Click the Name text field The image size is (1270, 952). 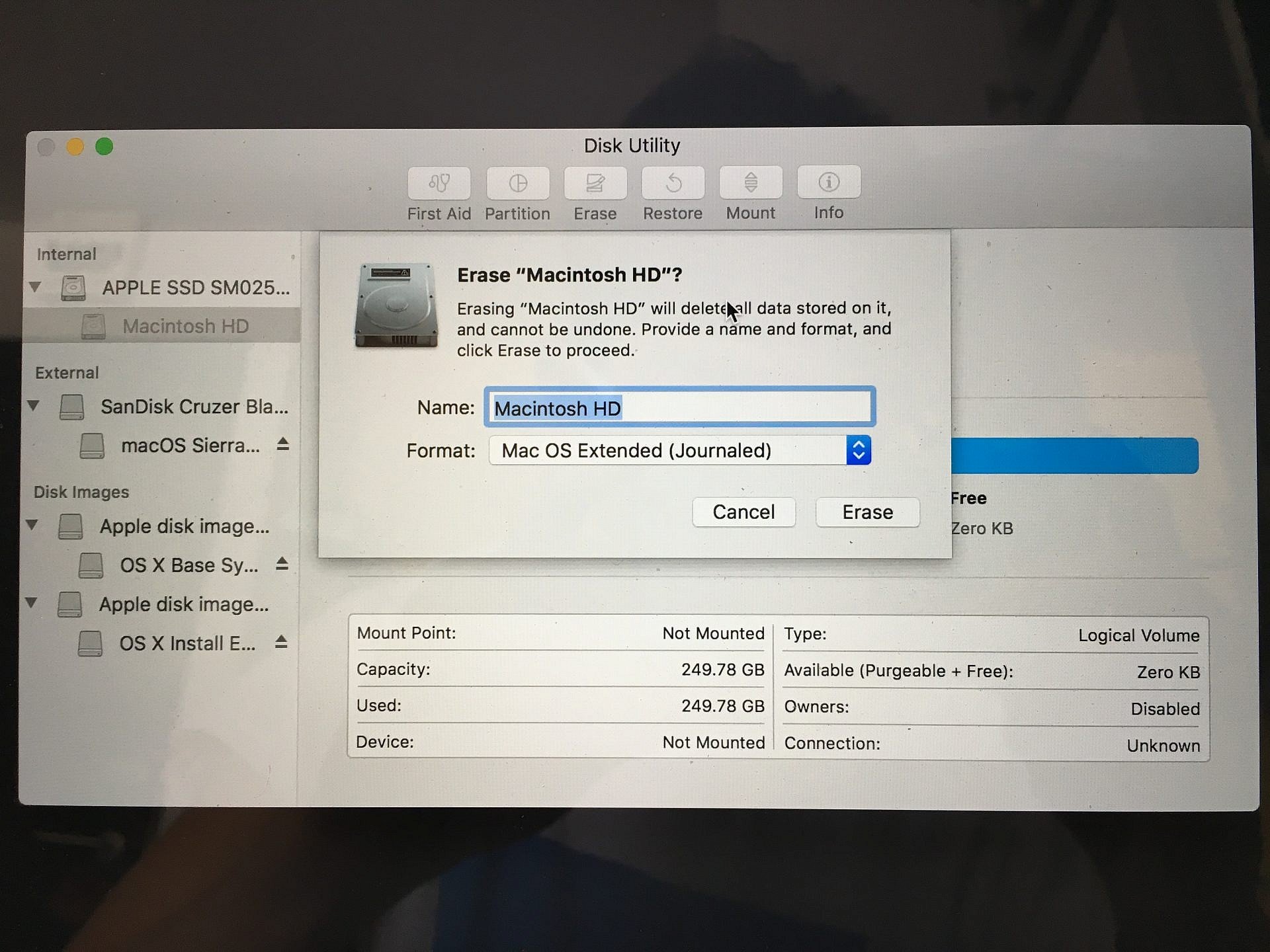pos(680,407)
